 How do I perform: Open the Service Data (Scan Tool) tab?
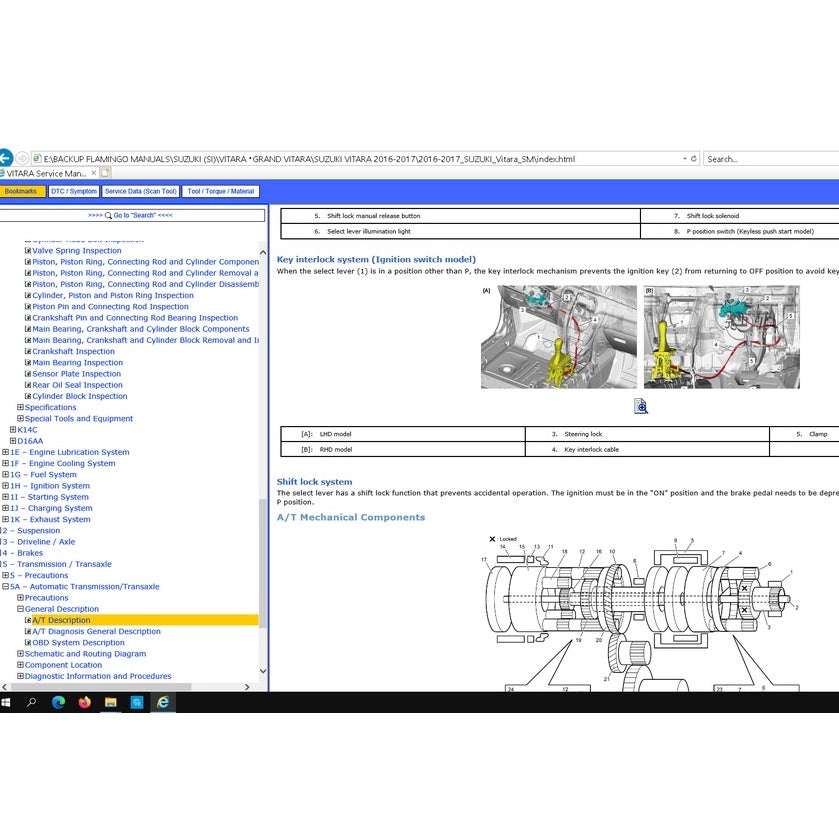click(141, 191)
